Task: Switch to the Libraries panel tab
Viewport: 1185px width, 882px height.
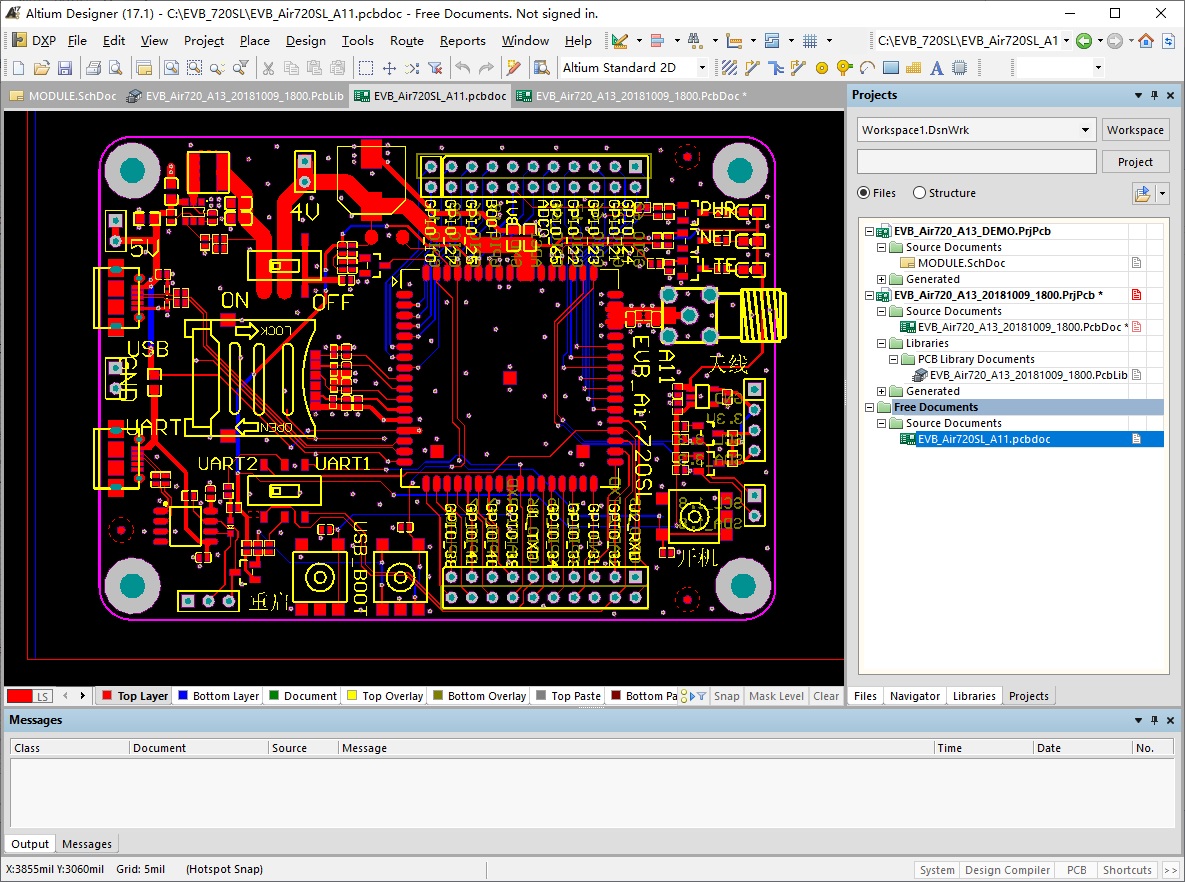Action: click(x=974, y=696)
